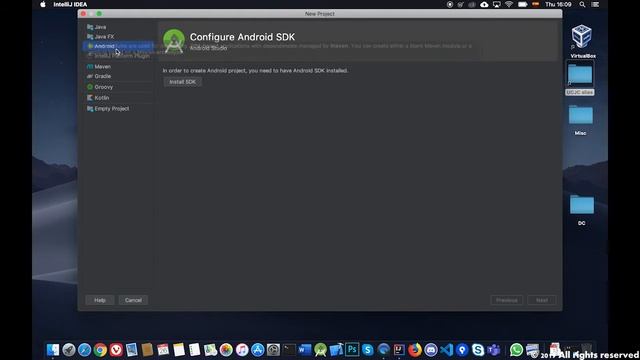Open Google Chrome from the Dock
Screen dimensions: 640x360
click(x=100, y=350)
